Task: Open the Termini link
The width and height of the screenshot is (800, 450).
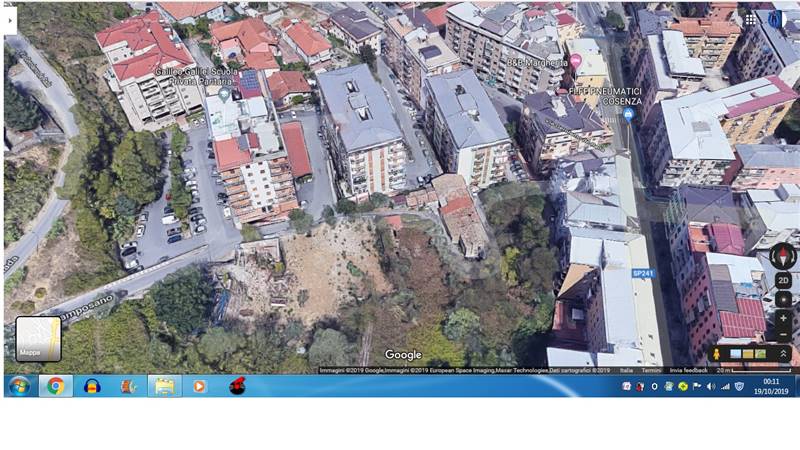Action: tap(651, 370)
